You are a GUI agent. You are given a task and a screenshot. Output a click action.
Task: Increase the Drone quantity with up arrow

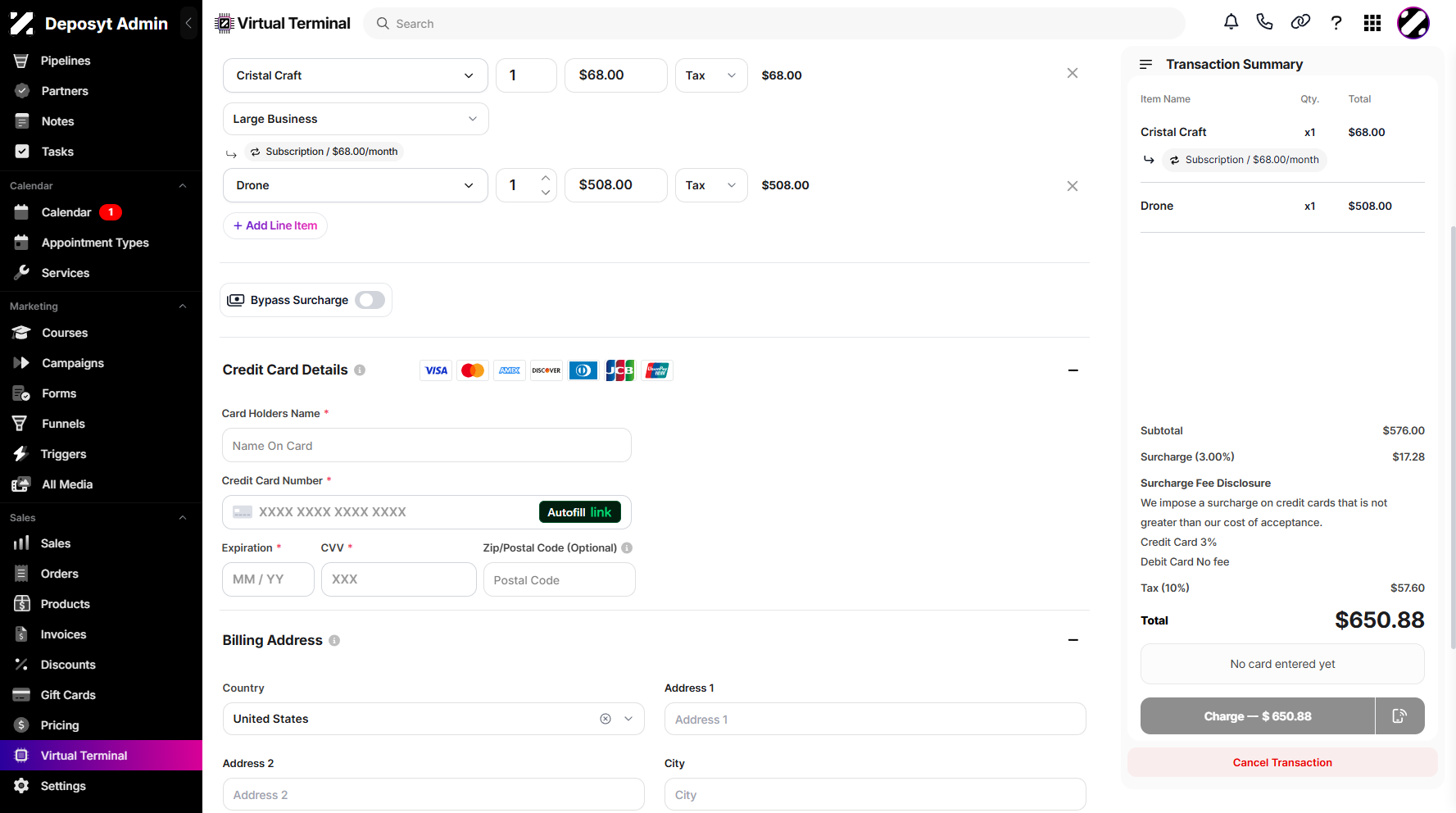tap(546, 178)
